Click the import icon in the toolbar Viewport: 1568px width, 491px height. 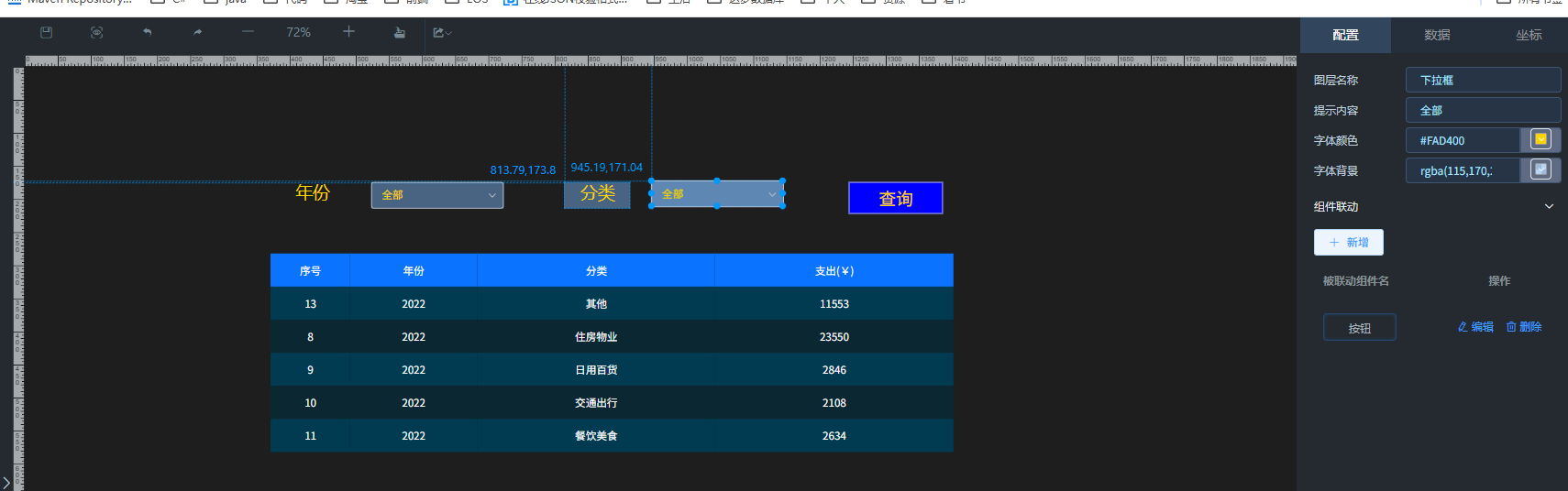[400, 32]
